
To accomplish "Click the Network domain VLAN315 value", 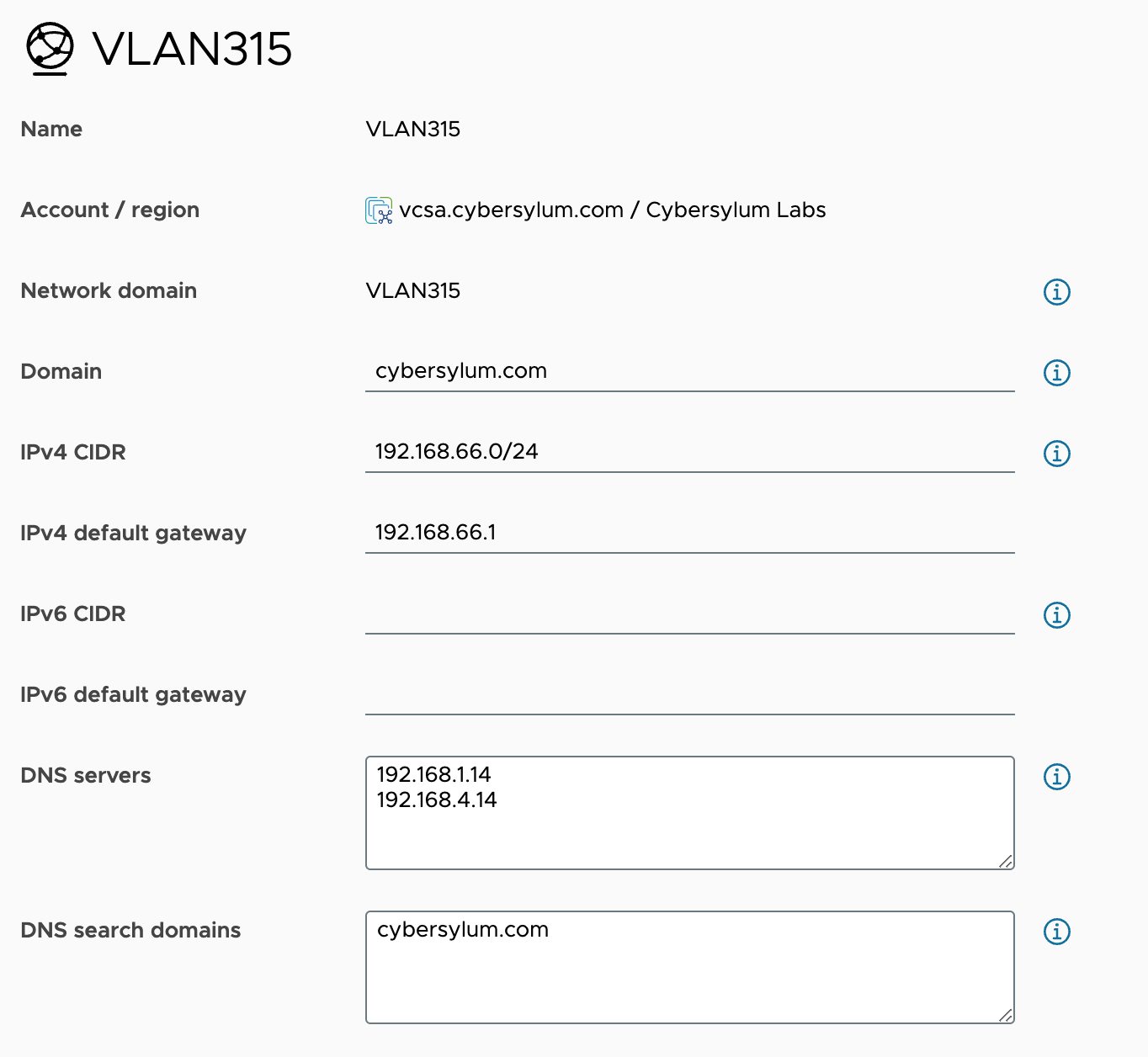I will point(412,290).
